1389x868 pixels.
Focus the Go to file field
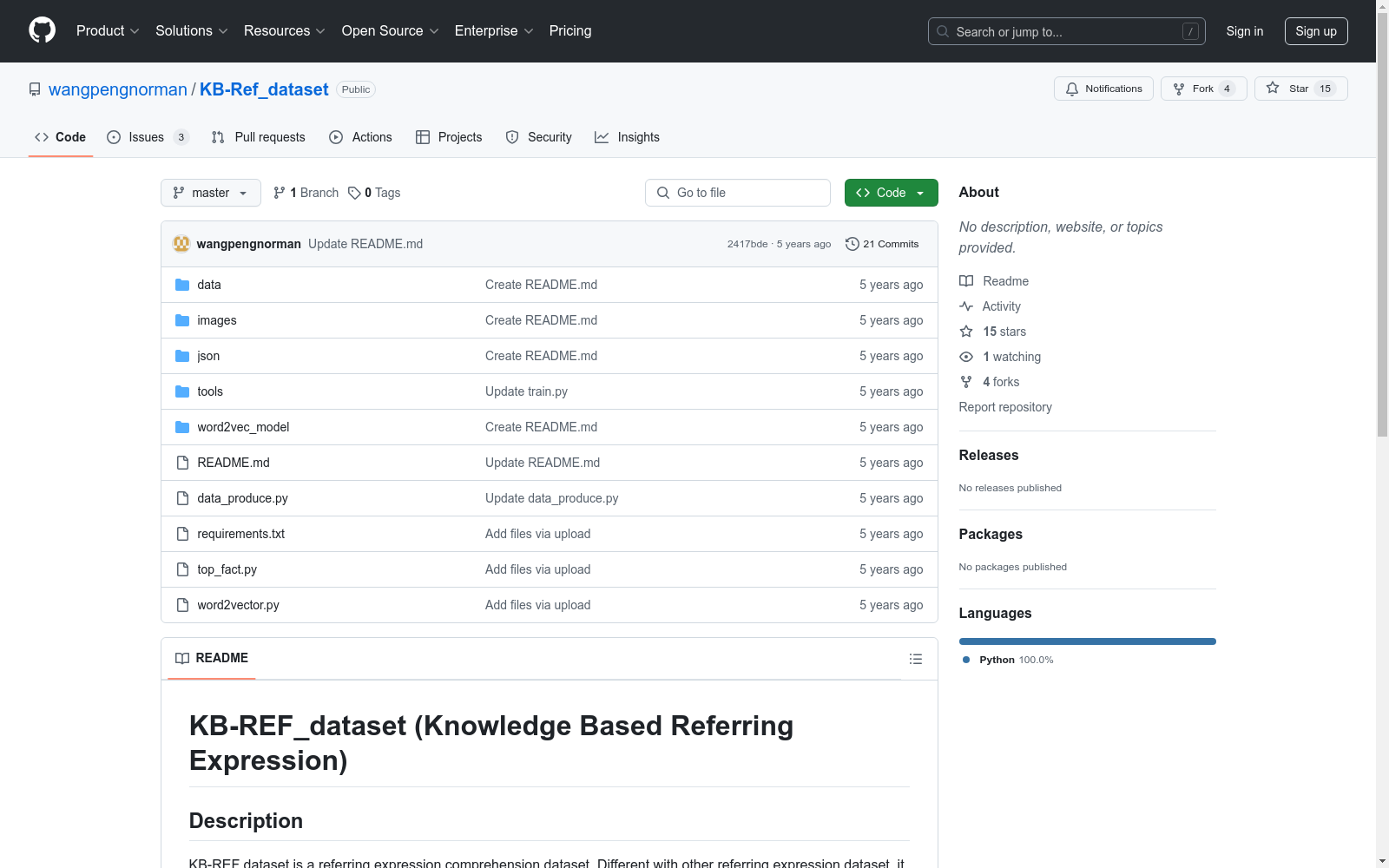pyautogui.click(x=738, y=193)
